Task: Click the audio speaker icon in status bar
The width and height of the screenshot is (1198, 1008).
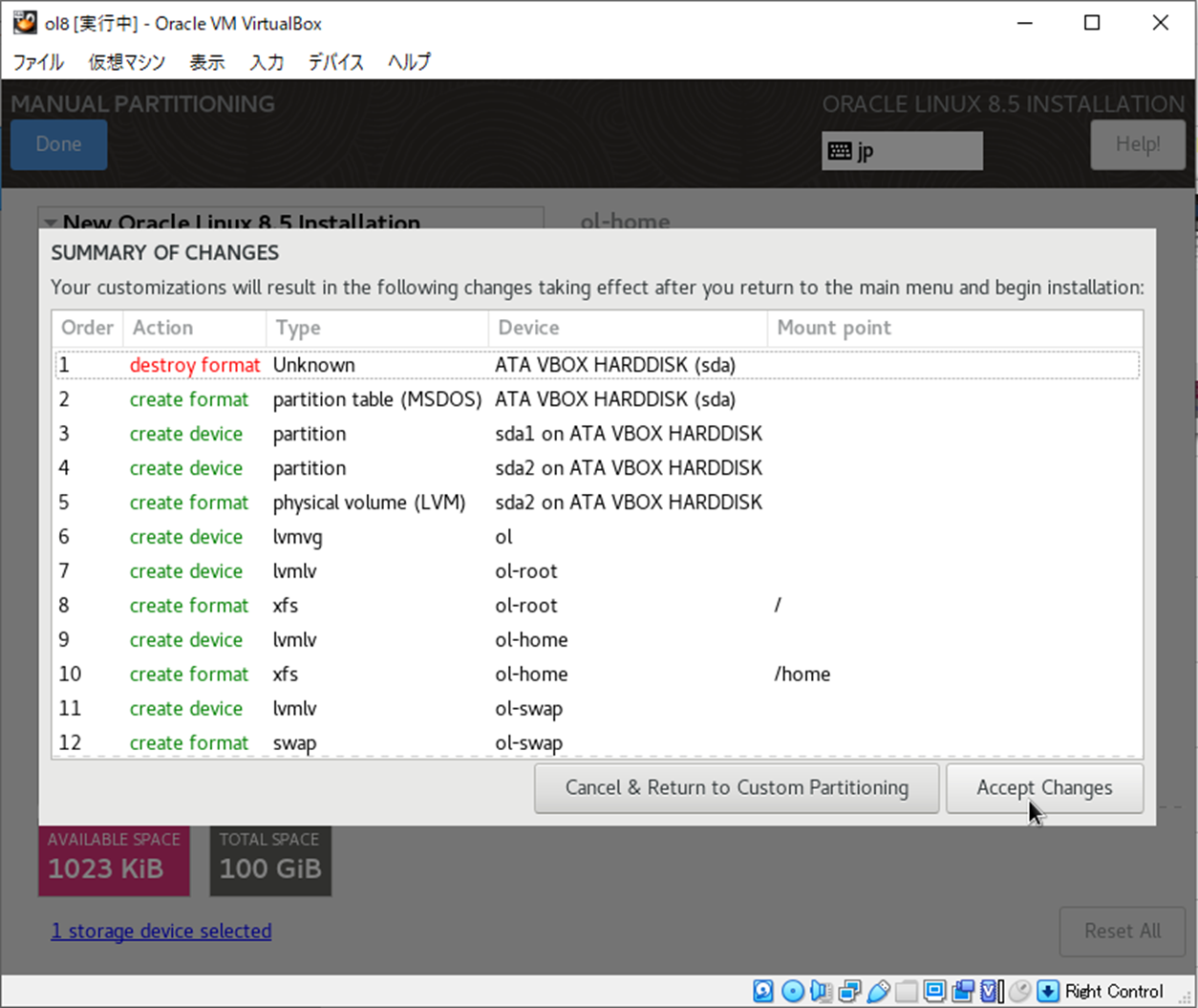Action: 821,991
